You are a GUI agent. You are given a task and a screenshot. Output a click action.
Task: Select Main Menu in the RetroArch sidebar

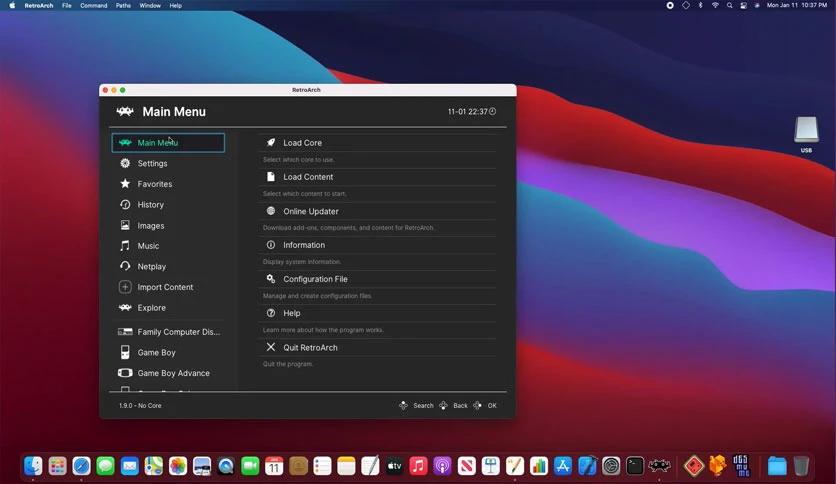[168, 143]
